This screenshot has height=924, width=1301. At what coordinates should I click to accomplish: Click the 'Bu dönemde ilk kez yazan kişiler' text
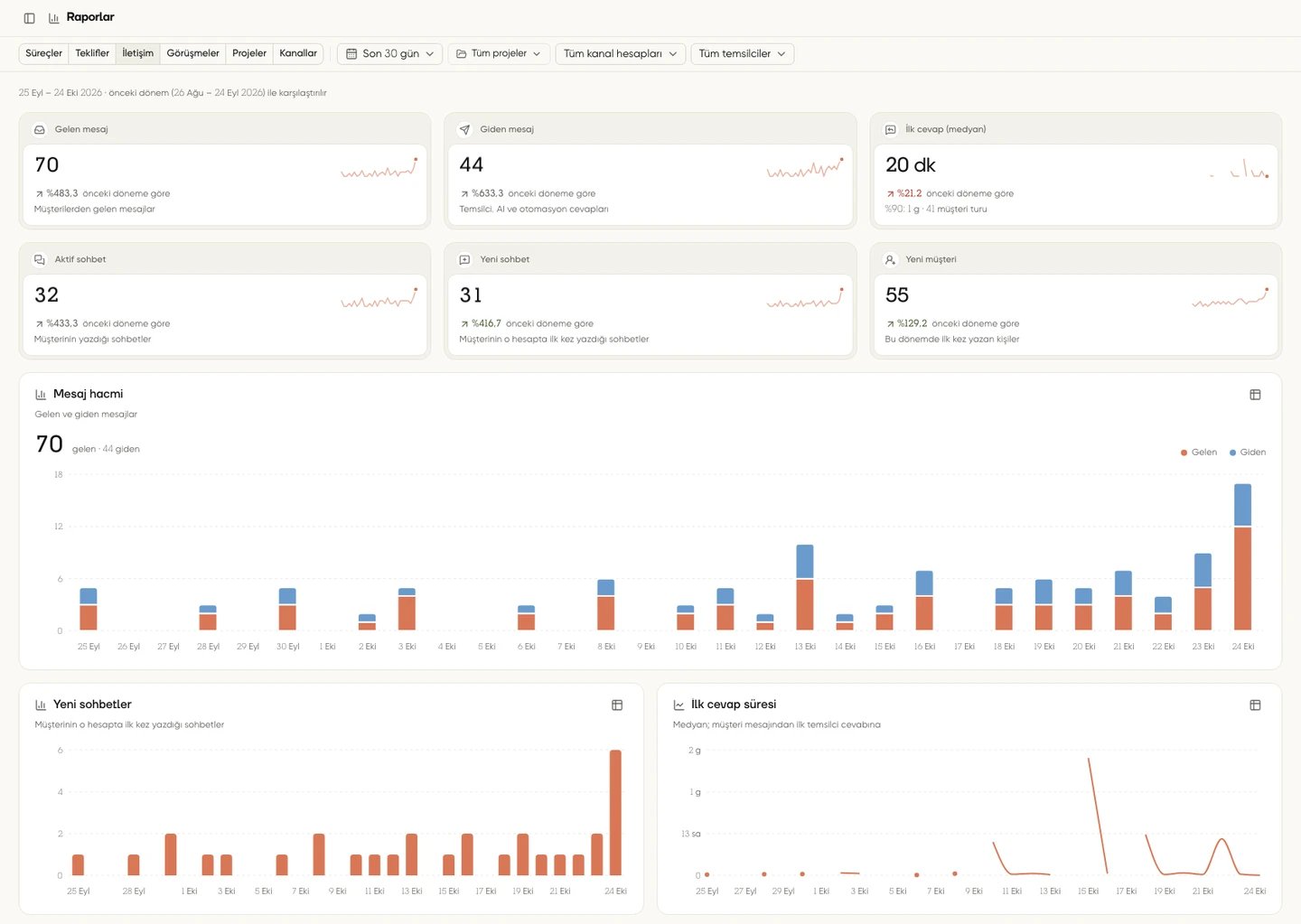[x=952, y=340]
